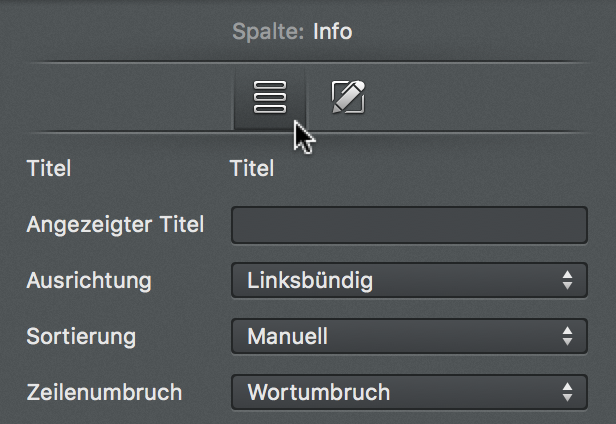The width and height of the screenshot is (616, 424).
Task: Click the Angezeigter Titel text field
Action: point(409,225)
